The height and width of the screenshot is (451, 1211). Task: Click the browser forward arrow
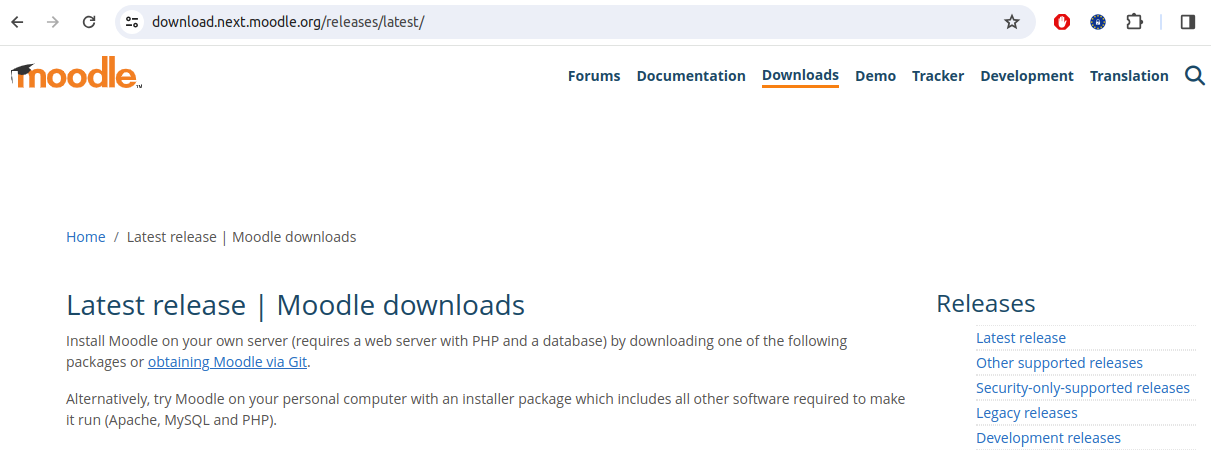click(x=53, y=22)
